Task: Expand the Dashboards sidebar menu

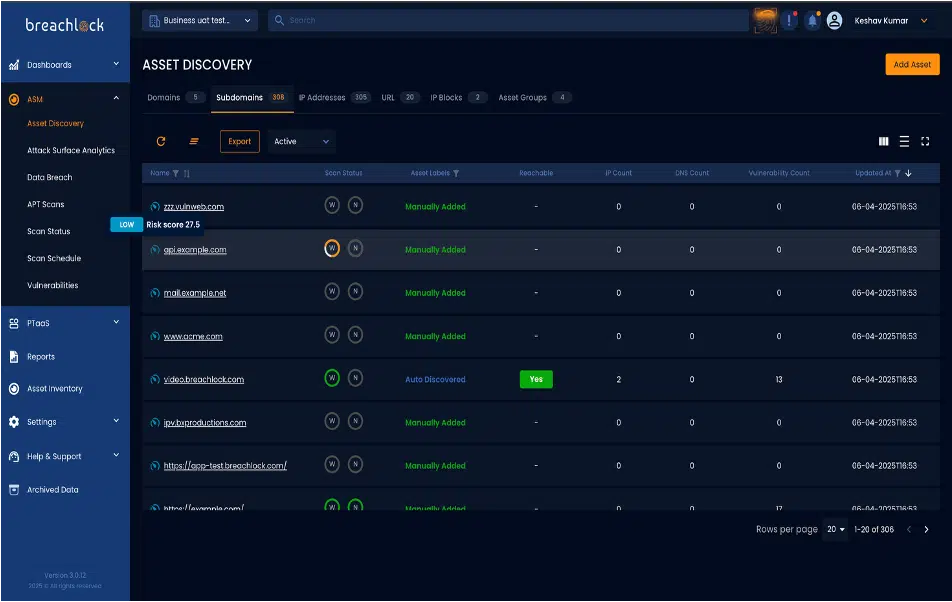Action: tap(116, 64)
